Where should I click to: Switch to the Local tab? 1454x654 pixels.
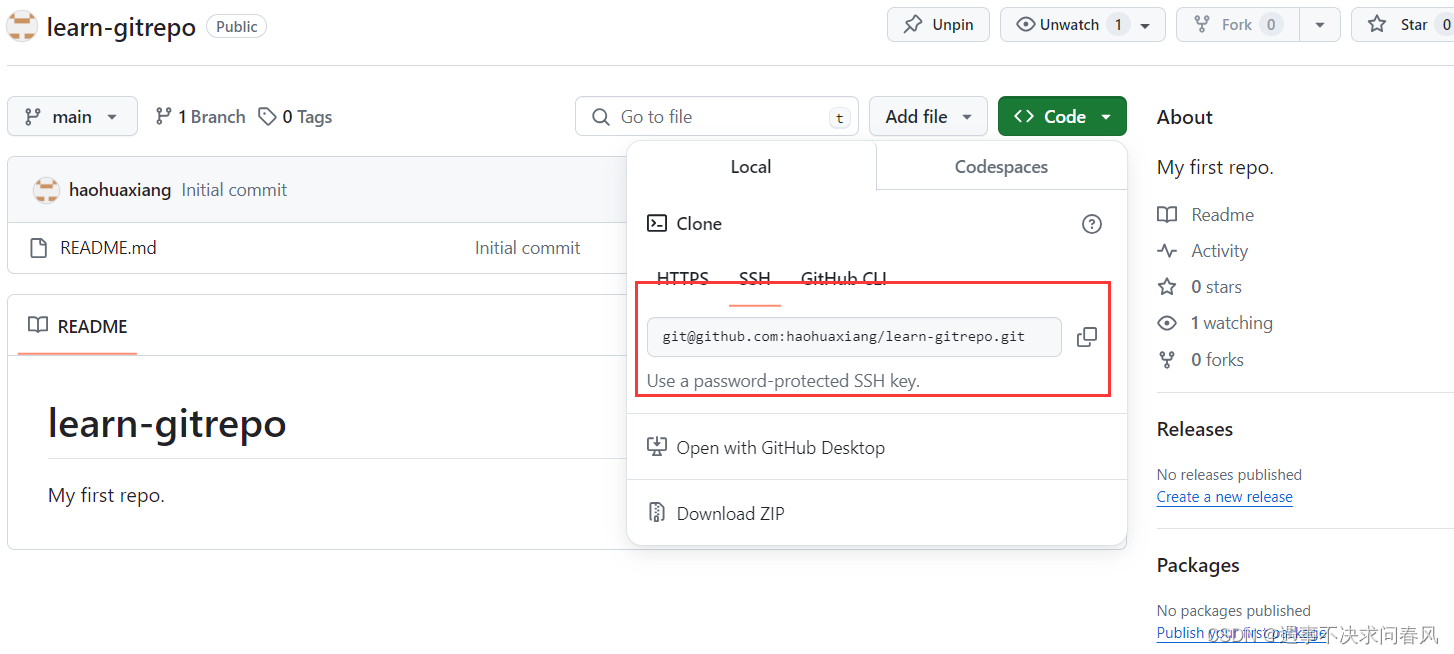pyautogui.click(x=751, y=166)
